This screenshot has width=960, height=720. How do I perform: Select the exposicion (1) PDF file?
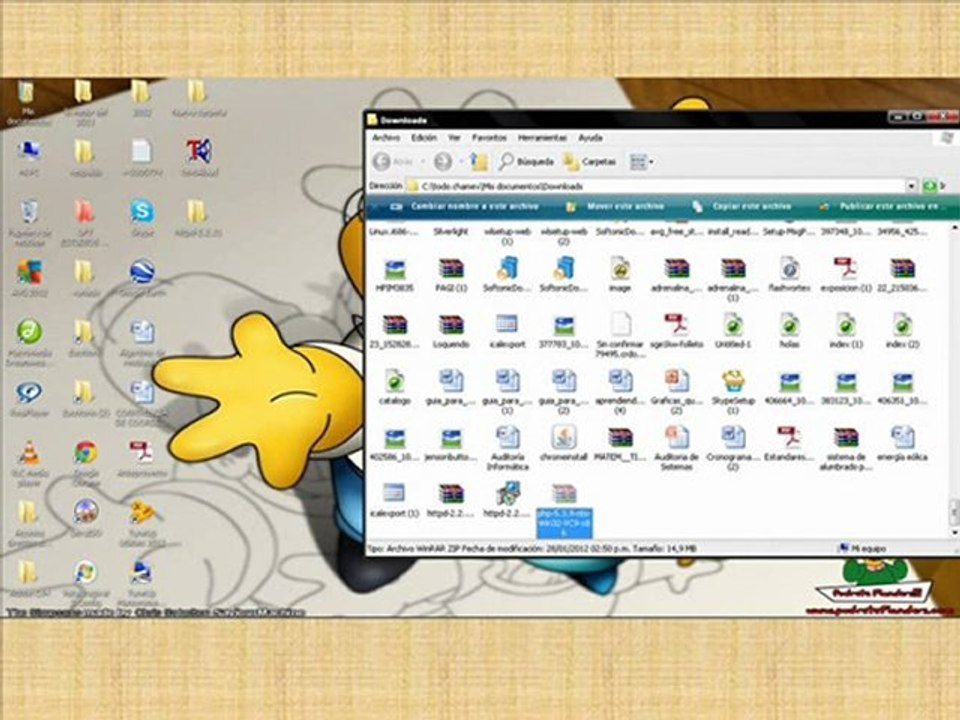846,275
